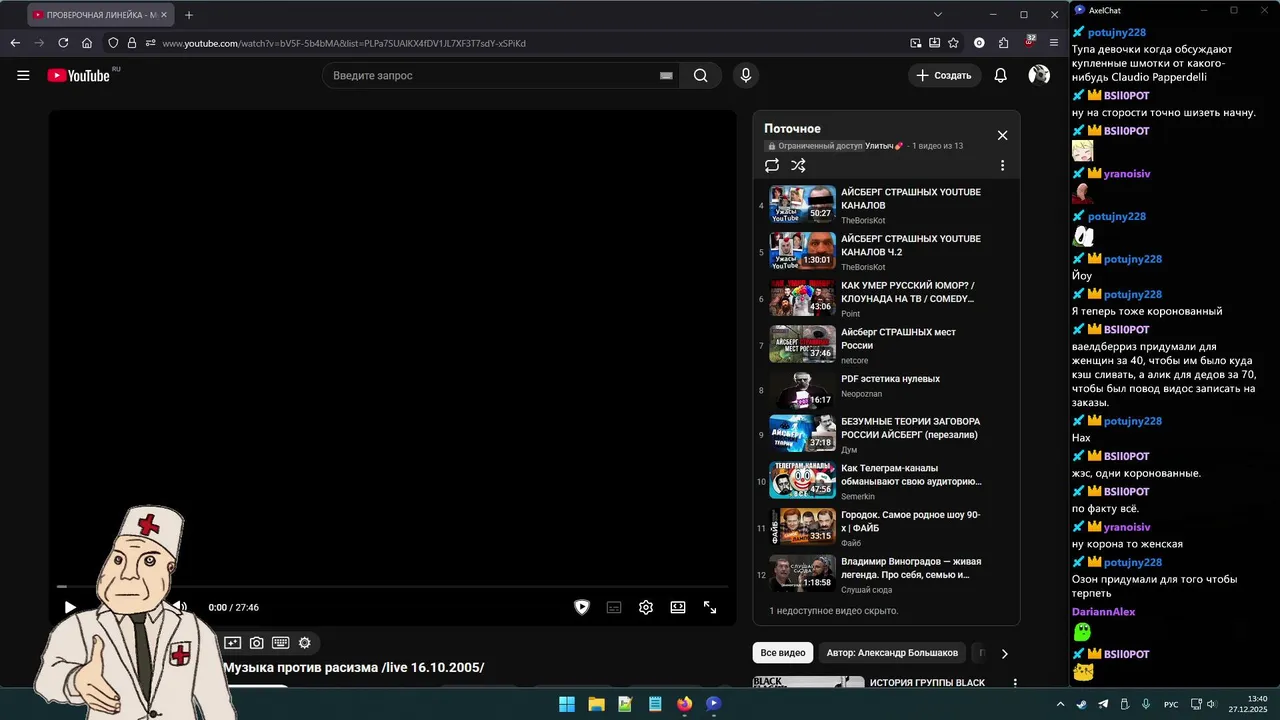This screenshot has width=1280, height=720.
Task: Open Городок. Самое родное шоу 90-х
Action: 887,528
